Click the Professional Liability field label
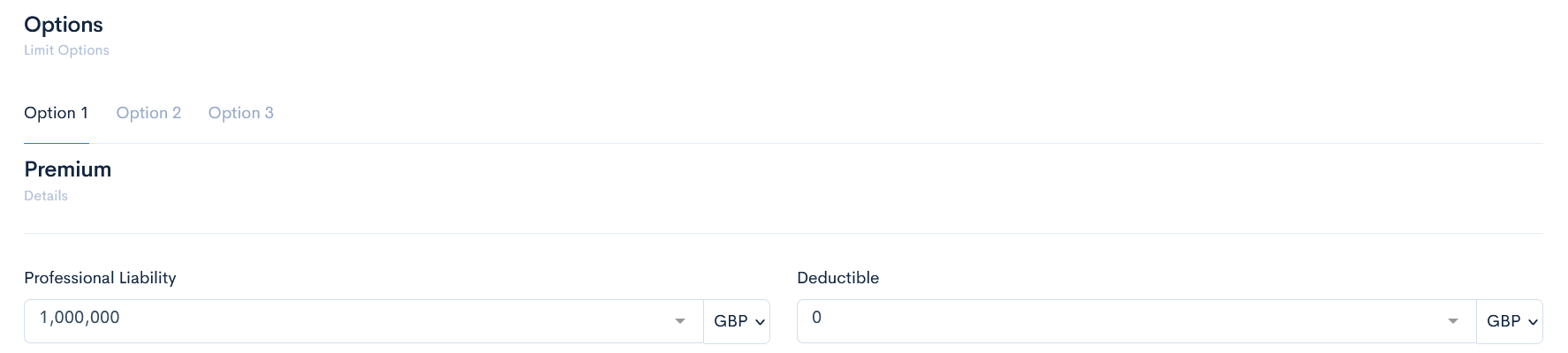Viewport: 1568px width, 353px height. (100, 278)
